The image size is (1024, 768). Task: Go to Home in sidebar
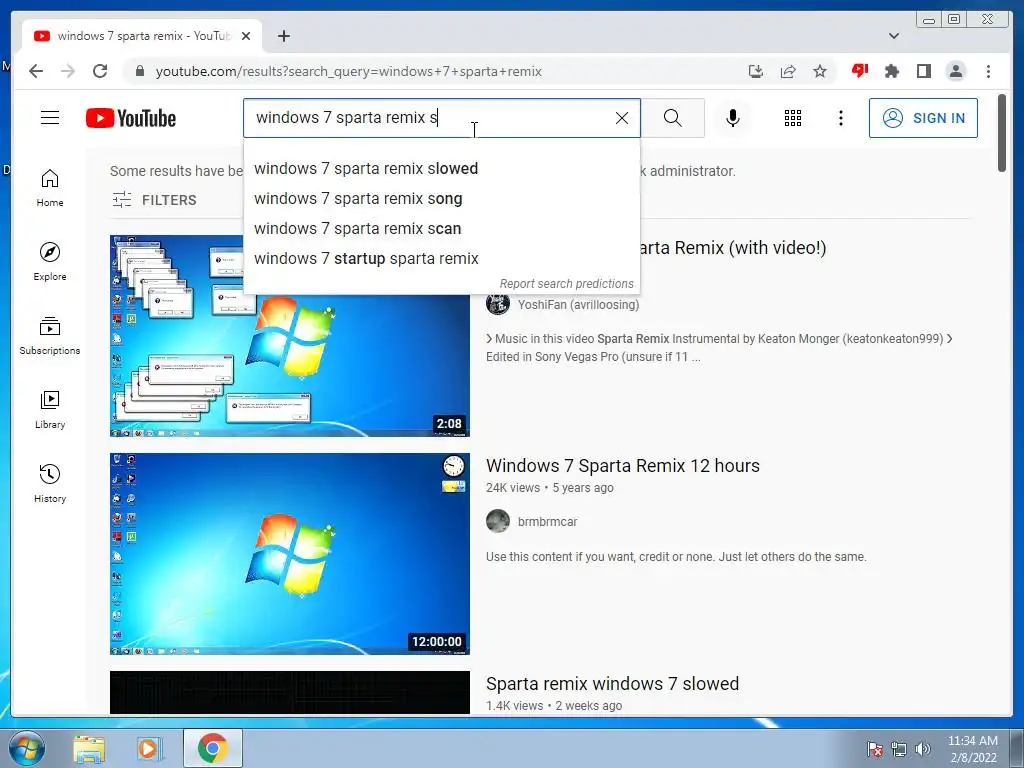click(x=50, y=188)
